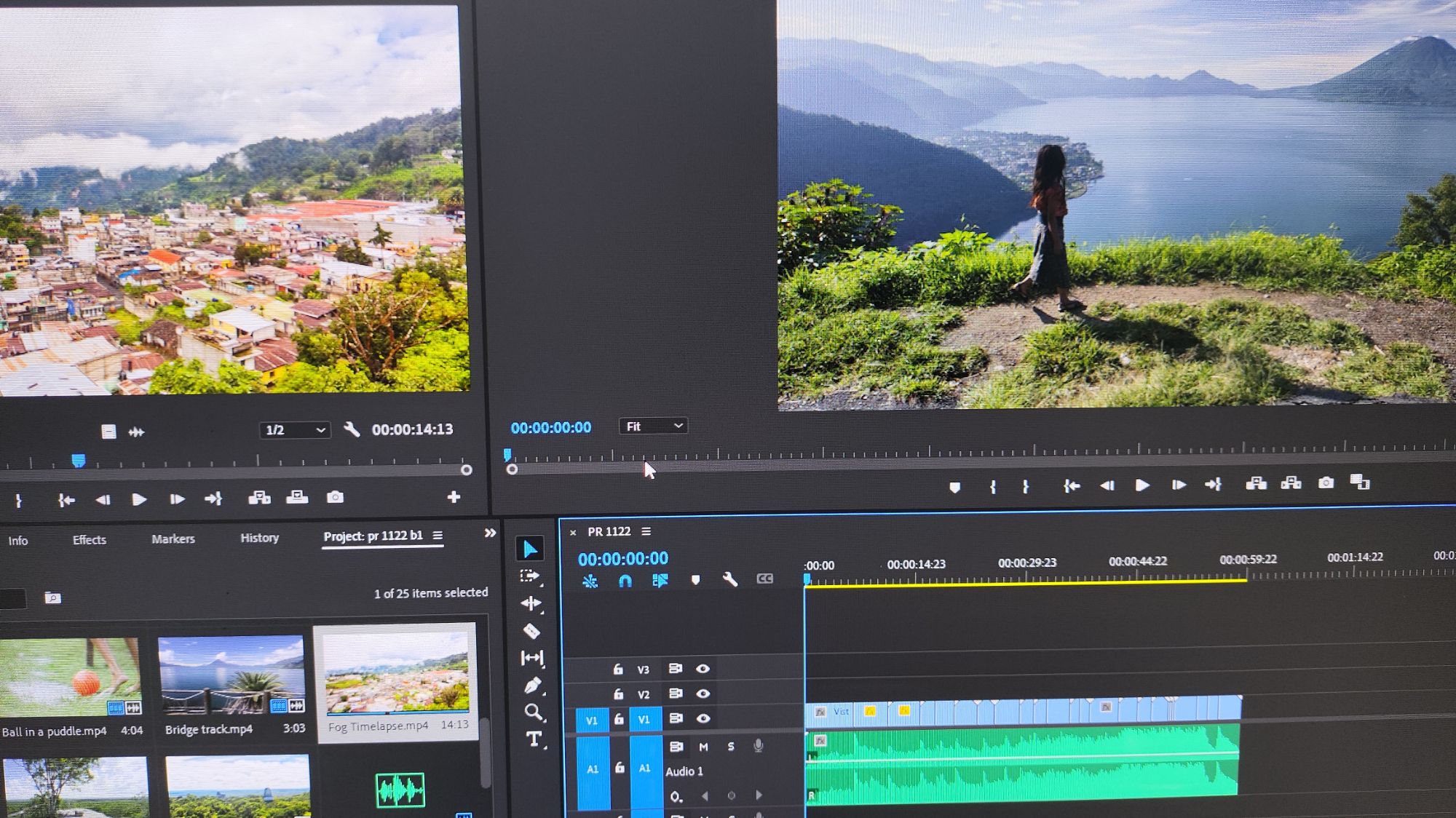Open Source monitor button editor plus
Image resolution: width=1456 pixels, height=818 pixels.
pyautogui.click(x=454, y=497)
